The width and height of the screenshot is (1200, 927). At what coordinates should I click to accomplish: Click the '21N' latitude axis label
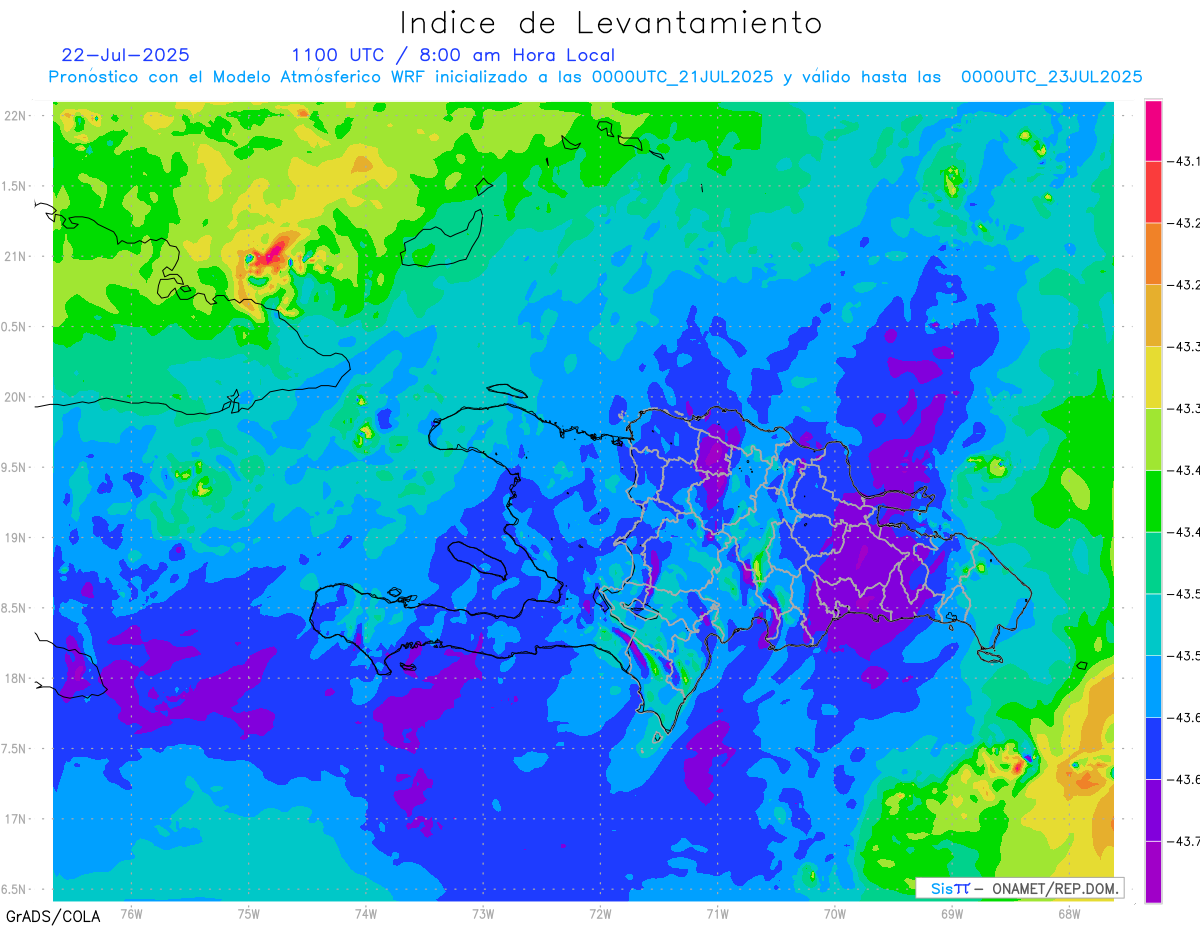tap(14, 257)
